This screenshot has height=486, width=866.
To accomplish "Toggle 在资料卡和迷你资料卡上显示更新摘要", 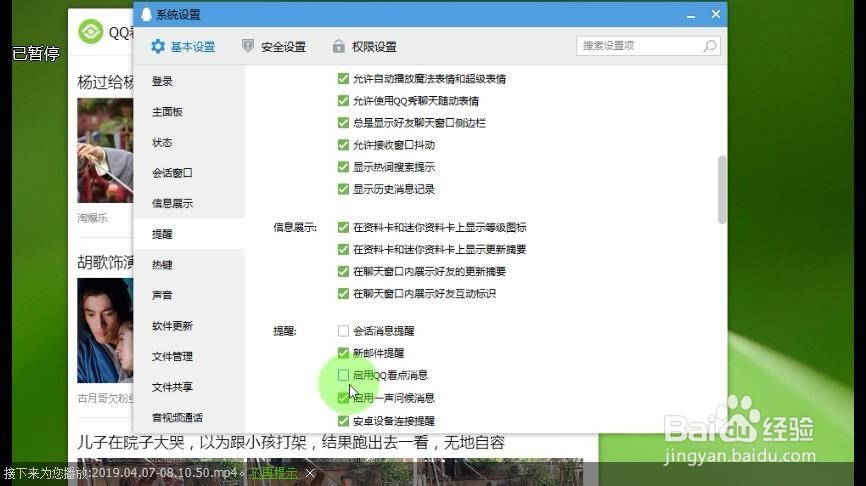I will 343,249.
